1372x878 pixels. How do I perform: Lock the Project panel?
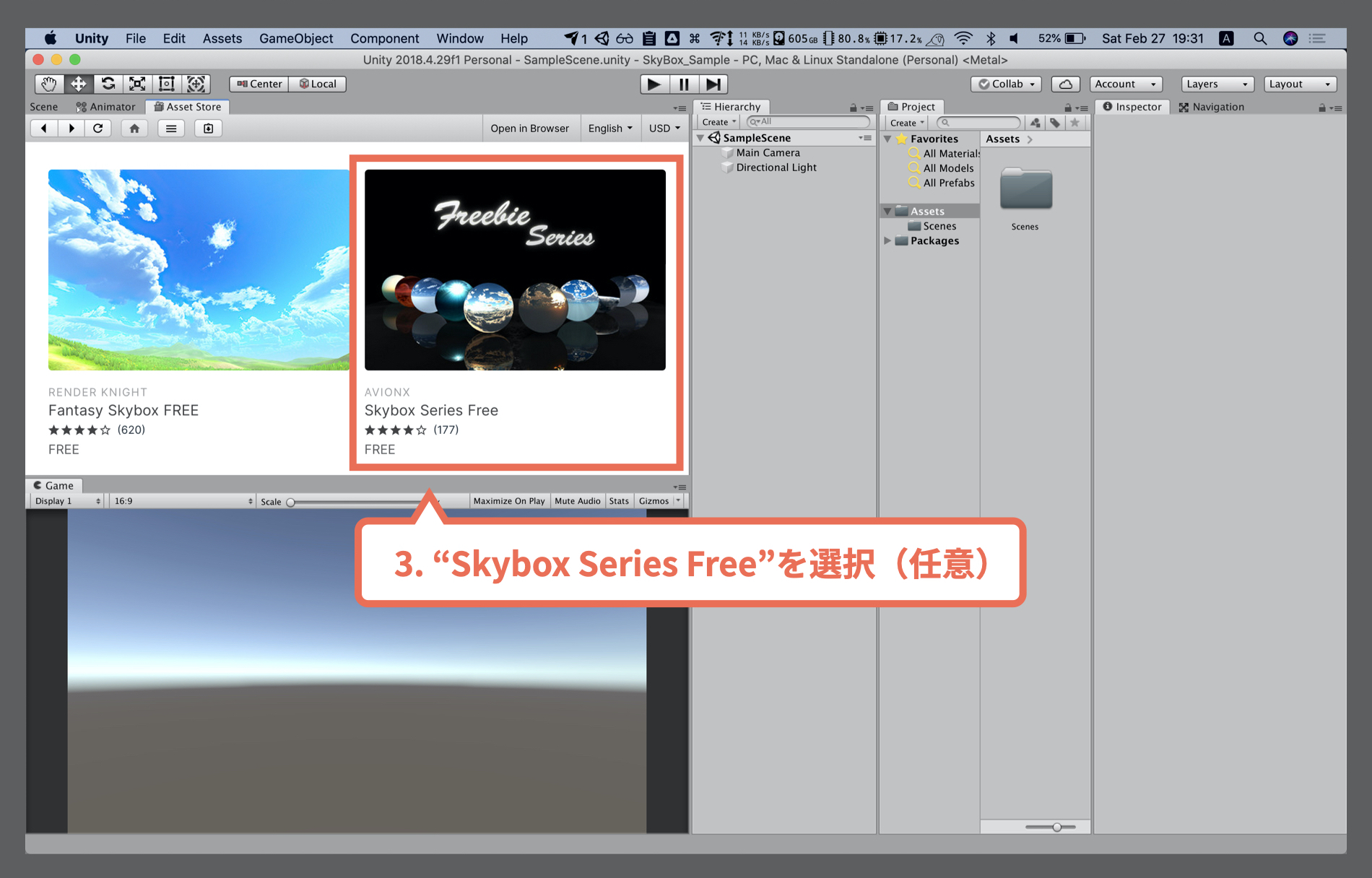[x=1067, y=108]
